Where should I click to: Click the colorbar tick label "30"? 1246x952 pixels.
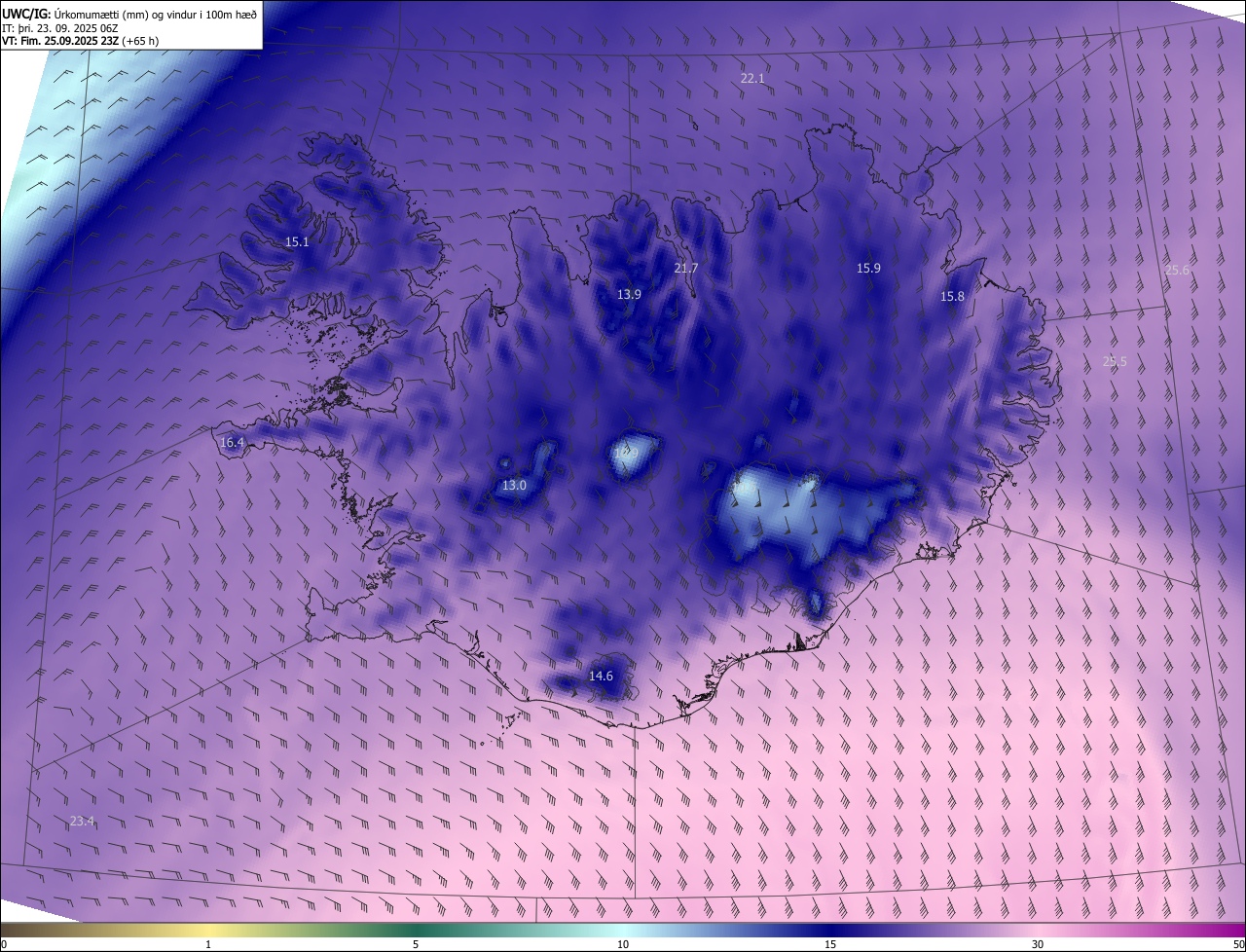point(1038,944)
